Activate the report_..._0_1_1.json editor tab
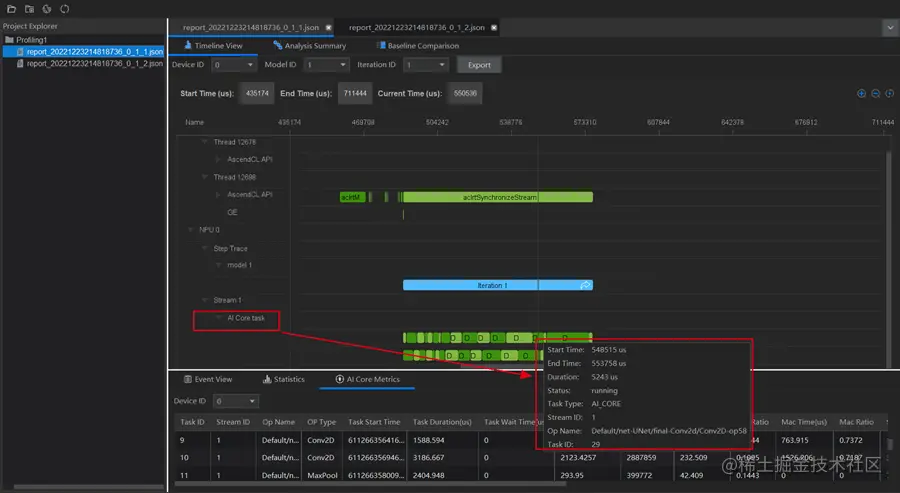This screenshot has width=900, height=493. pyautogui.click(x=251, y=28)
